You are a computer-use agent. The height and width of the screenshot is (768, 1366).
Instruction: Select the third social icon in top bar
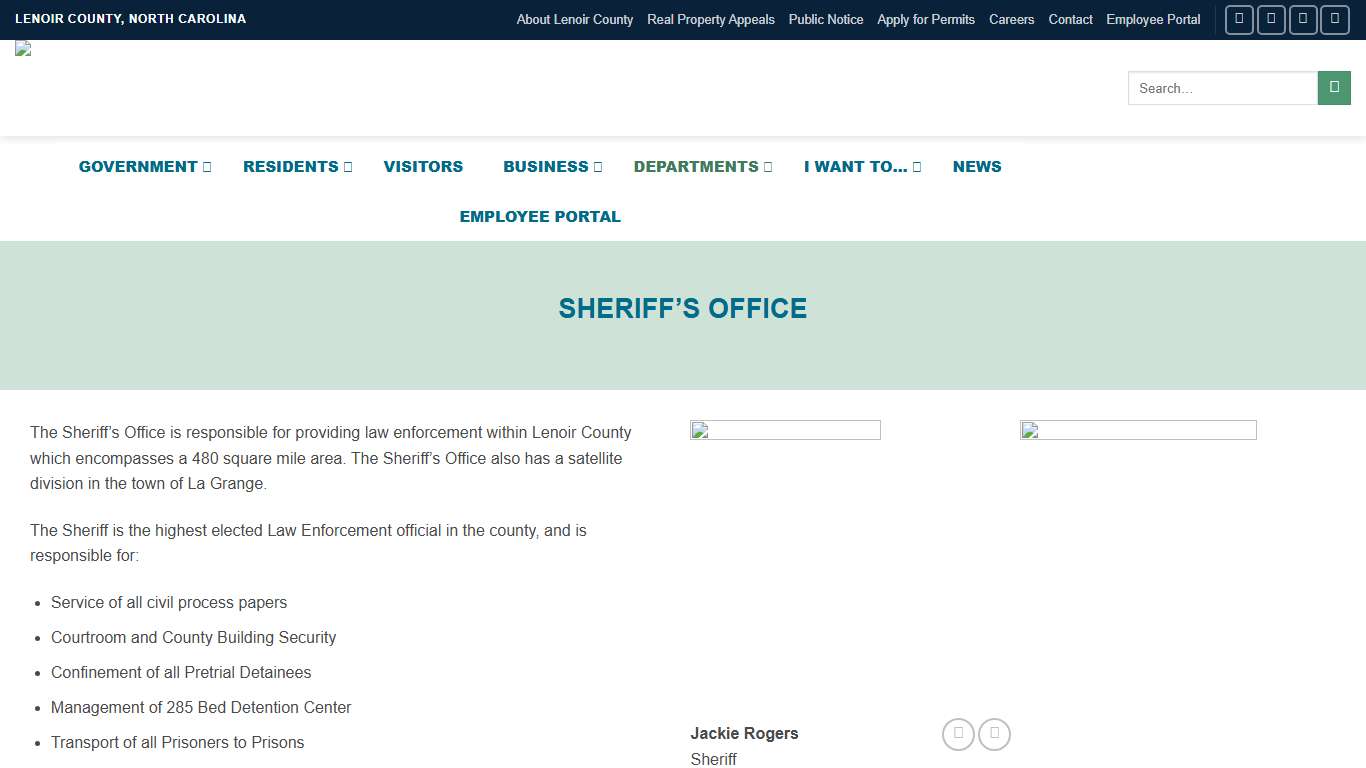click(1303, 20)
